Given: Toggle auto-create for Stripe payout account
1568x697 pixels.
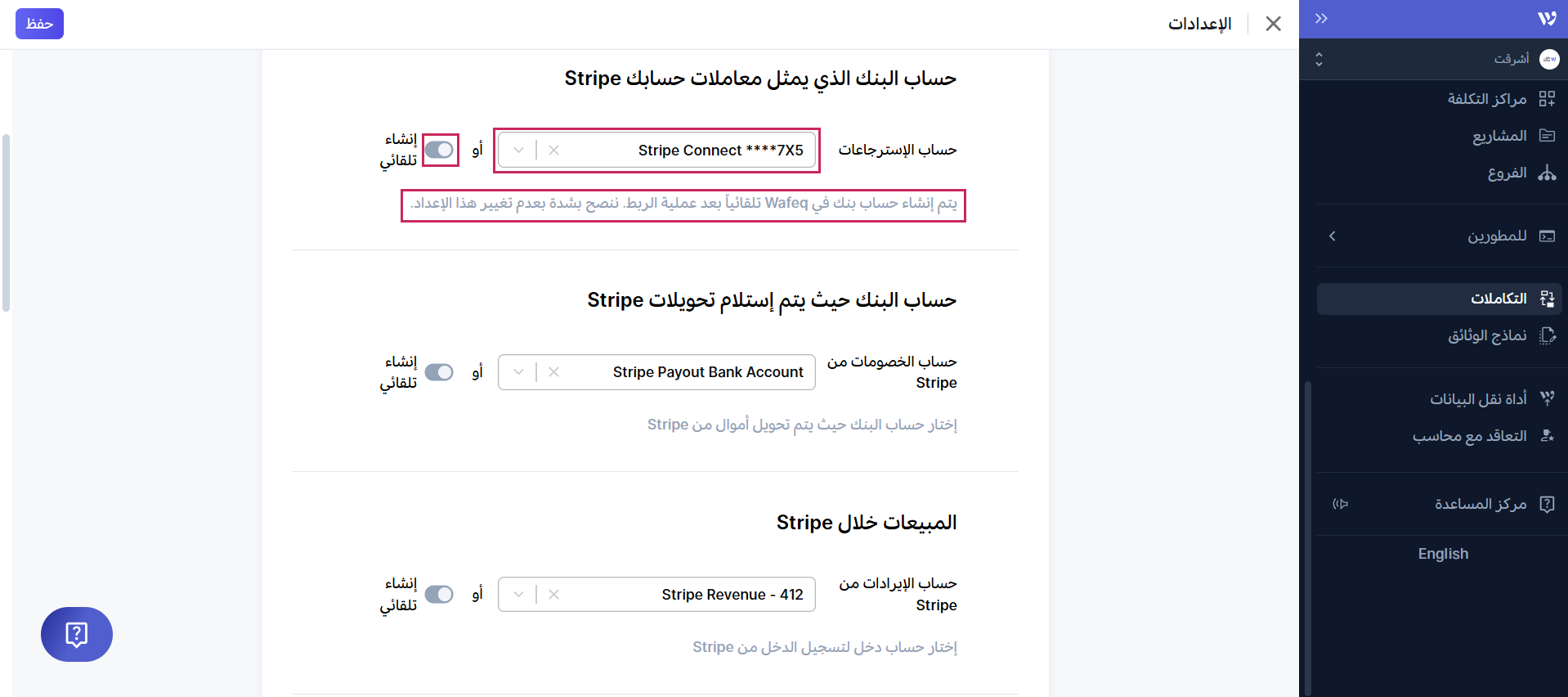Looking at the screenshot, I should pyautogui.click(x=440, y=372).
